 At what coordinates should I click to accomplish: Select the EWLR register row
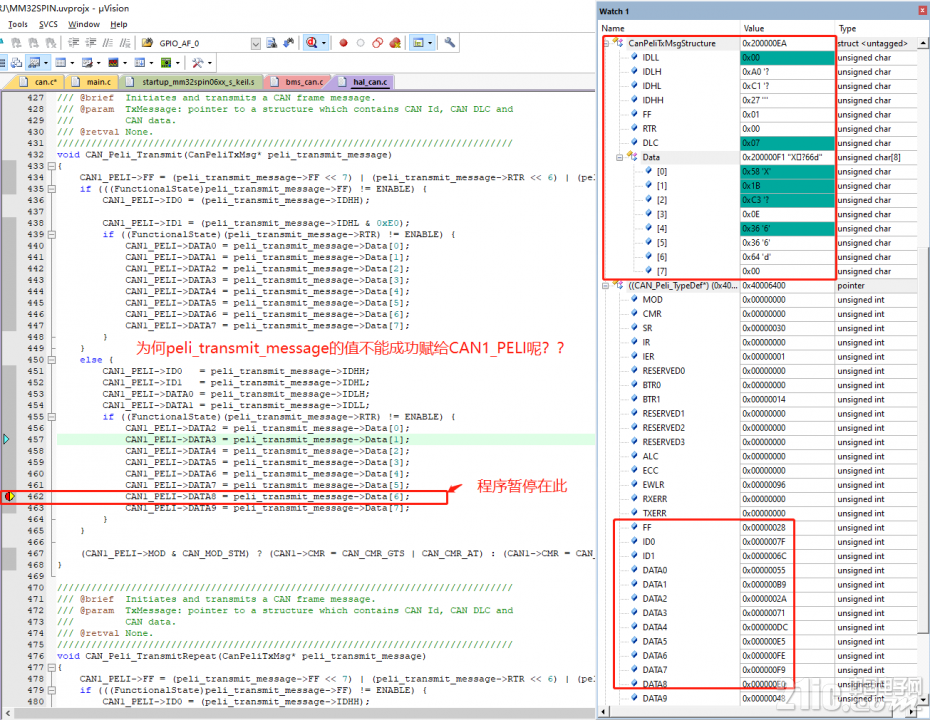coord(758,485)
